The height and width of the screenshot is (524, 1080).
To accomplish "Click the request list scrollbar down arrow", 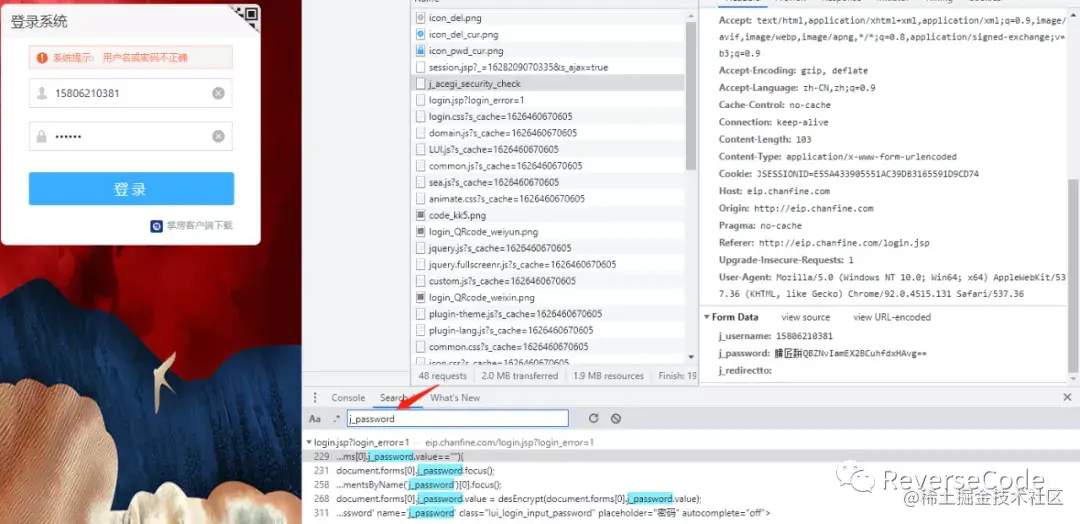I will click(692, 357).
